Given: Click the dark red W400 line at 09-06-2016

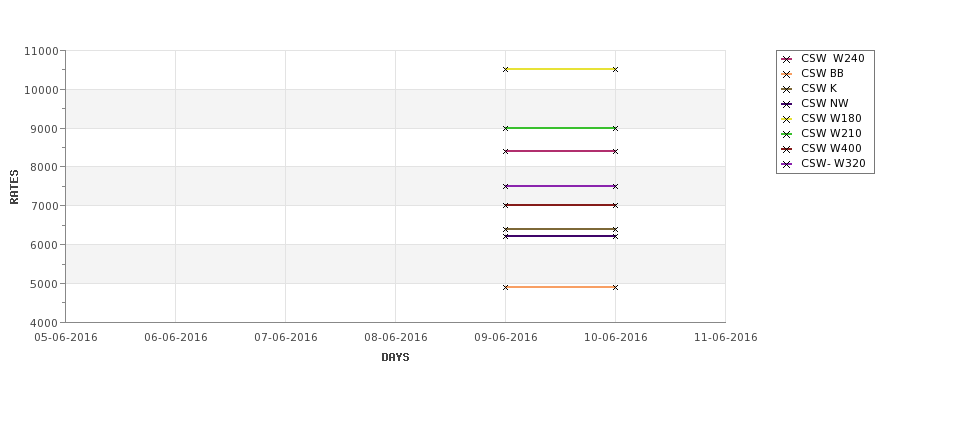Looking at the screenshot, I should pos(506,205).
